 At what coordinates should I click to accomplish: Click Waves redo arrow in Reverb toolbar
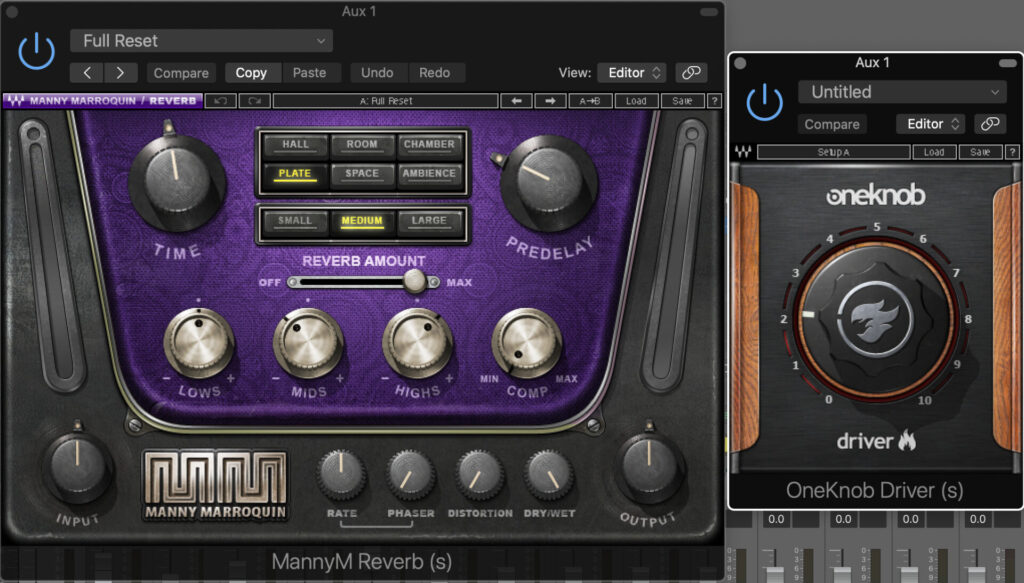tap(255, 101)
